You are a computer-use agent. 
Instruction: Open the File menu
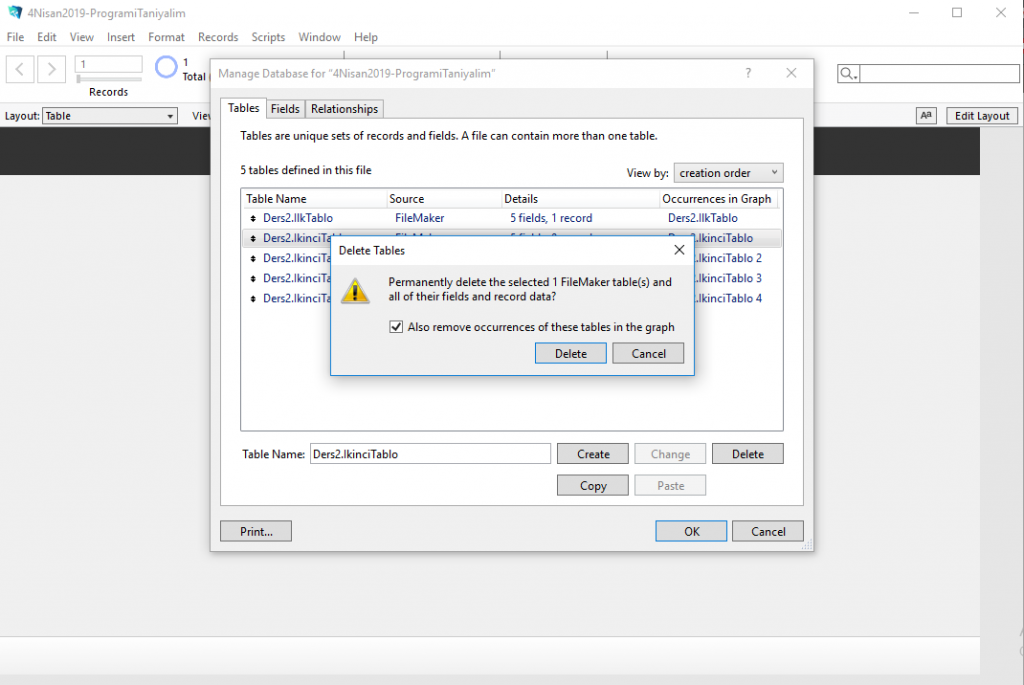tap(15, 37)
